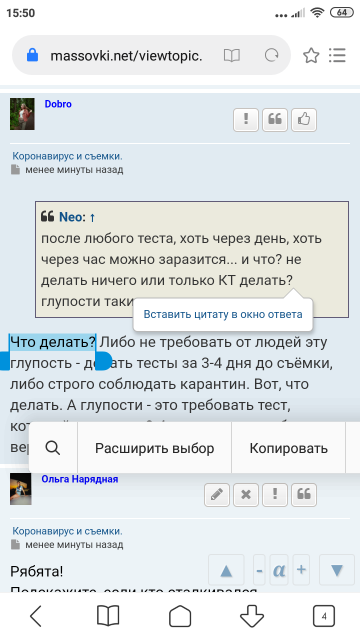360x640 pixels.
Task: Go to browser home page icon
Action: (180, 616)
